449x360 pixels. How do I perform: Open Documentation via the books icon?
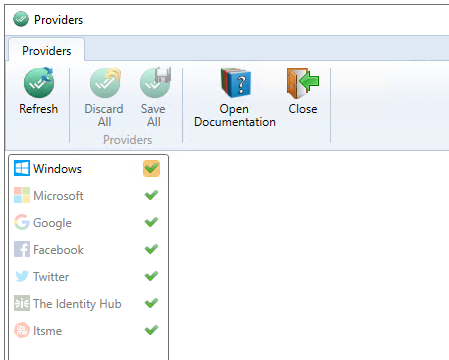point(236,83)
